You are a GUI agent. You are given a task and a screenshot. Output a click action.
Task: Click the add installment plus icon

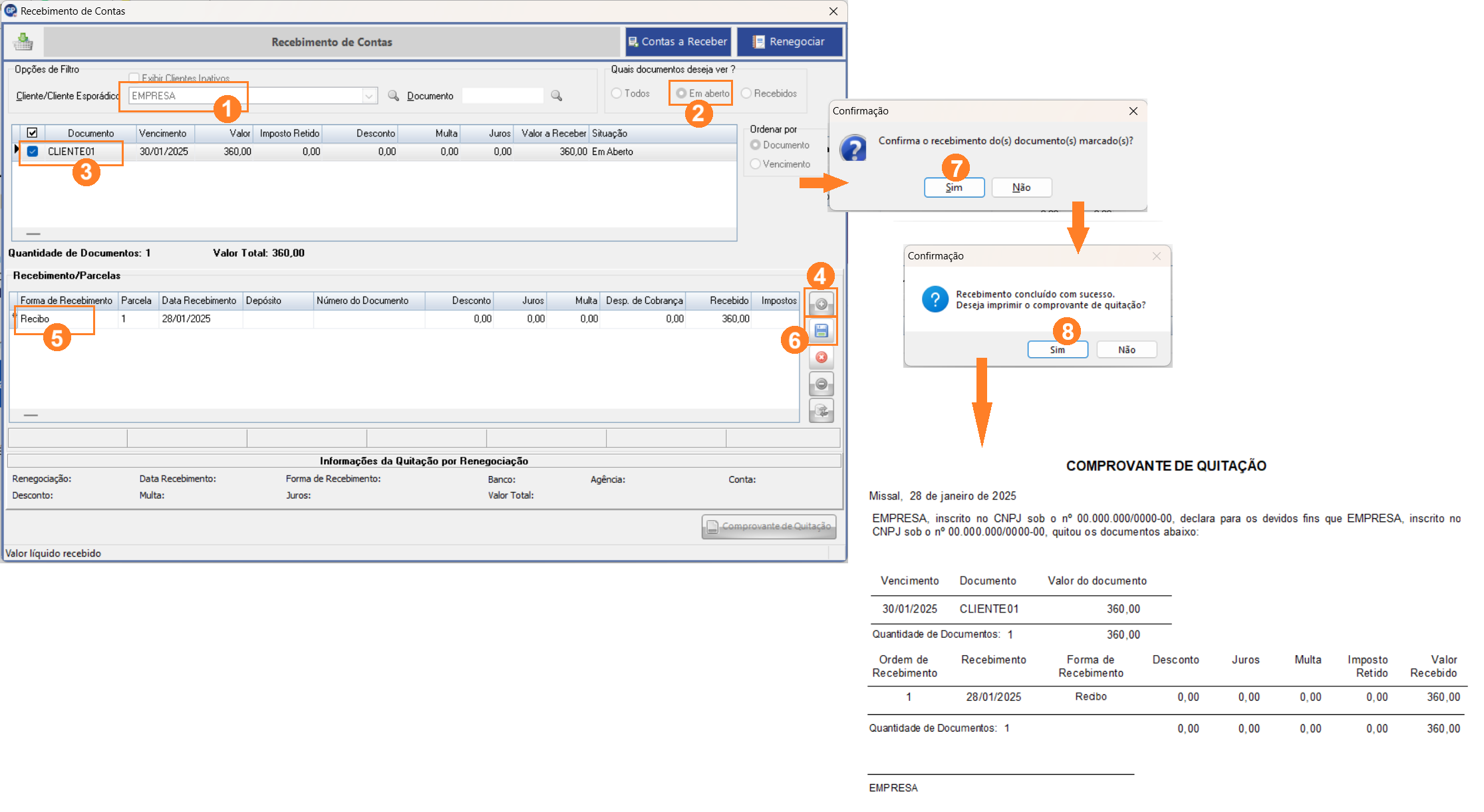821,304
